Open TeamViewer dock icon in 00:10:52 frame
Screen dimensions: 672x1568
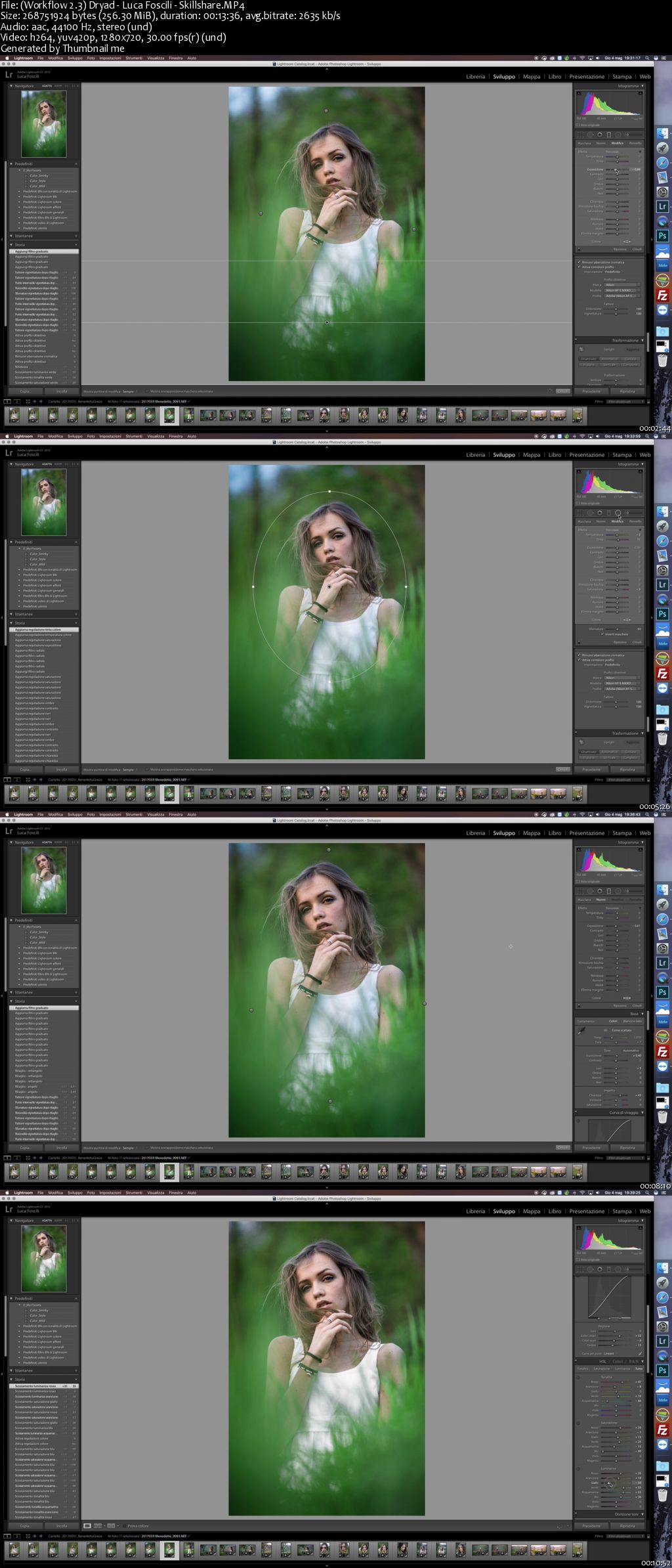662,1445
